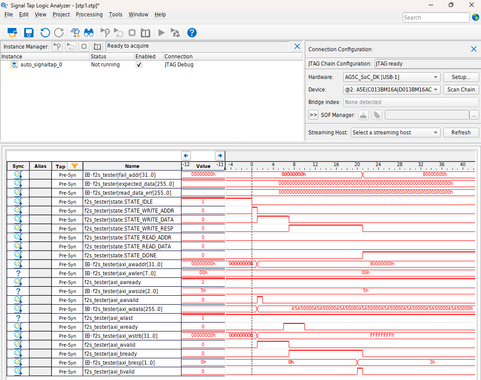This screenshot has width=481, height=380.
Task: Click the Refresh button
Action: click(461, 132)
